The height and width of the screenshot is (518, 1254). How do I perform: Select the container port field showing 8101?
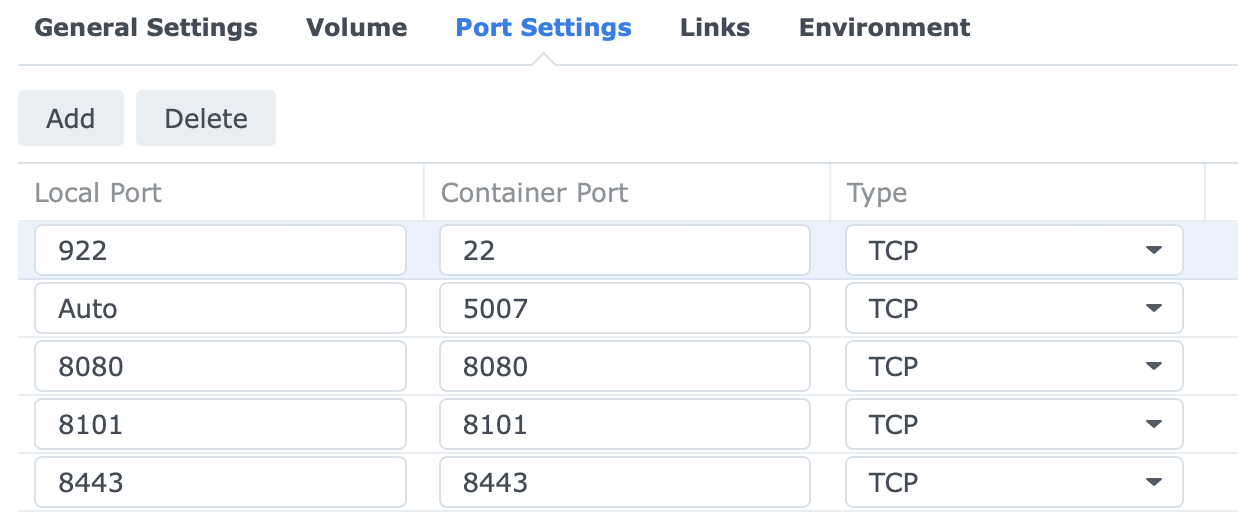coord(625,424)
